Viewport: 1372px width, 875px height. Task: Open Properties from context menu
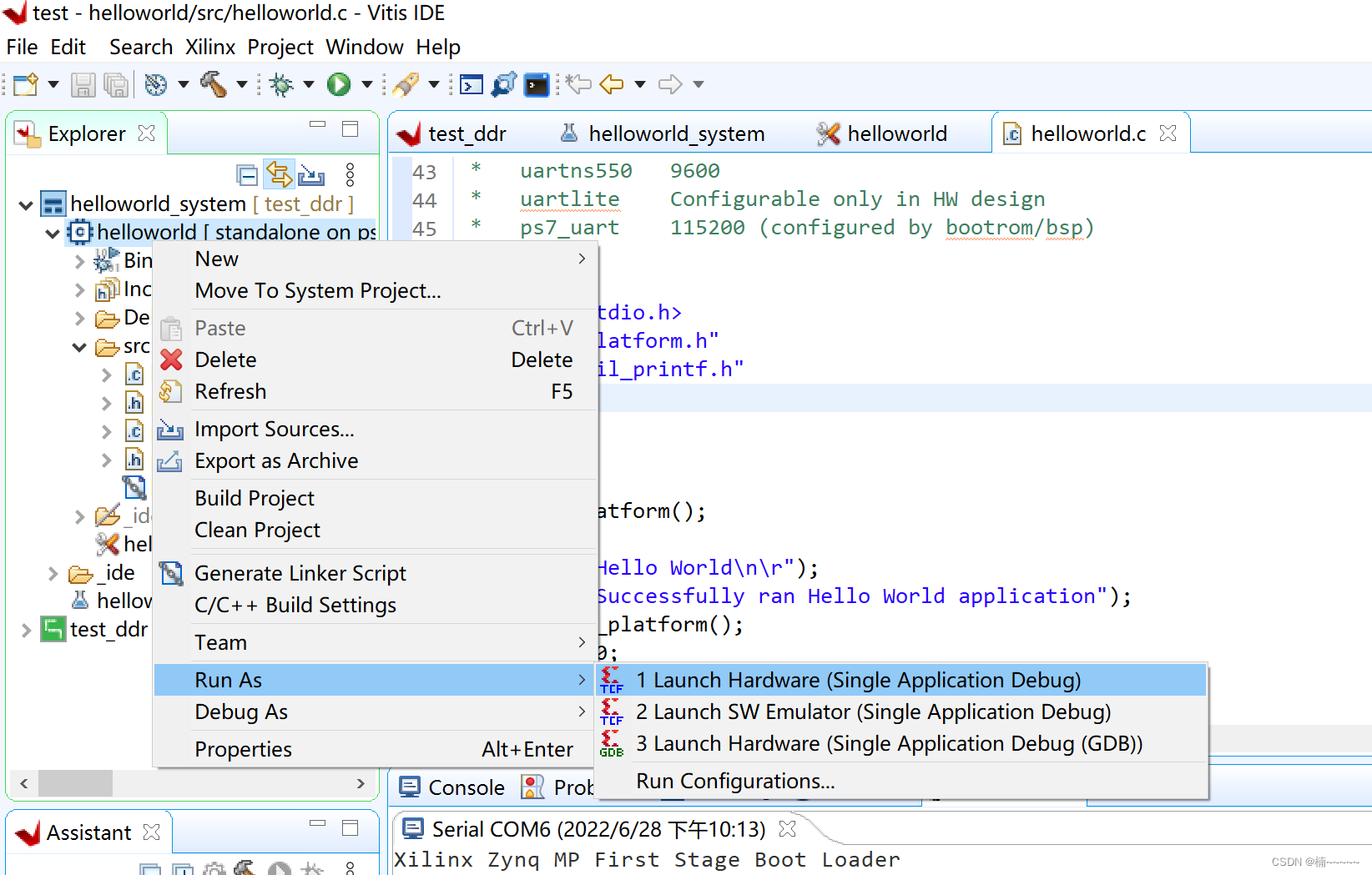coord(376,749)
